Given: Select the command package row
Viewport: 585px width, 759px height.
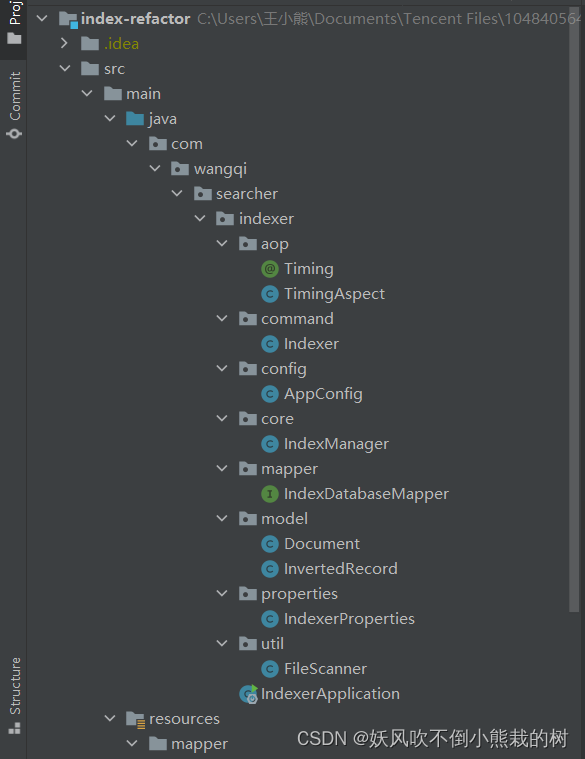Looking at the screenshot, I should coord(297,319).
